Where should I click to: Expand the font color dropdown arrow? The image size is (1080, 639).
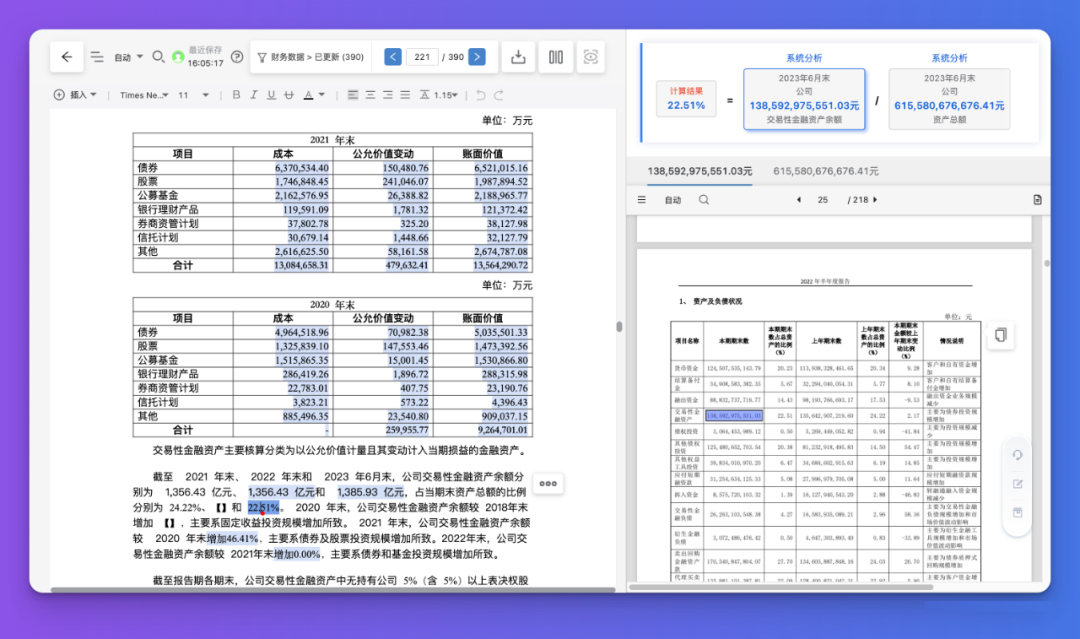(x=322, y=95)
